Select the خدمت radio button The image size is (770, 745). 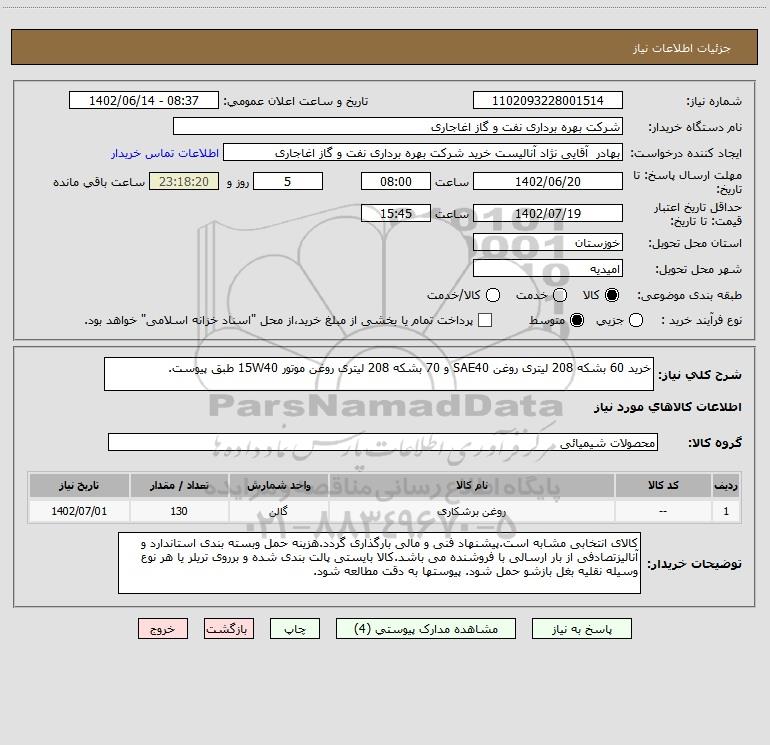[x=560, y=295]
